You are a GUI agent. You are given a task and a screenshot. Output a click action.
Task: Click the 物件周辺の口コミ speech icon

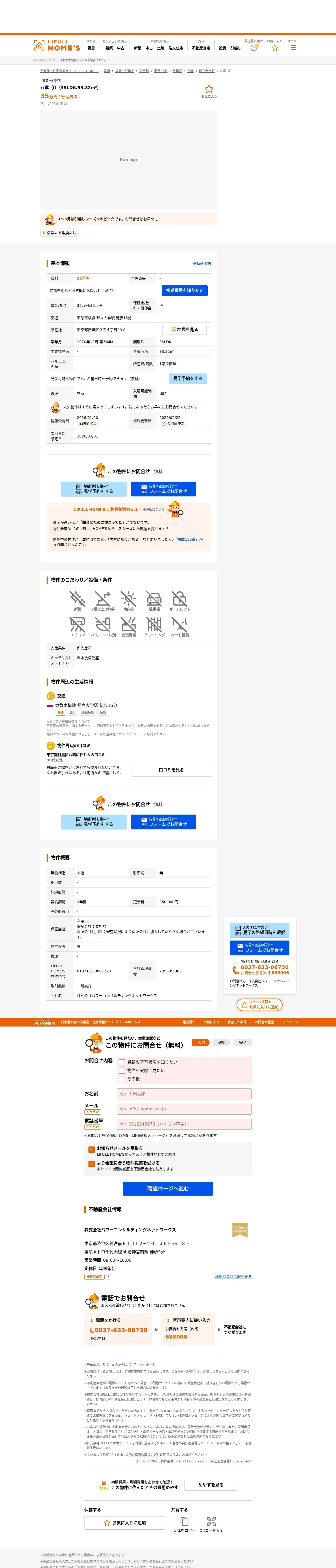(51, 745)
